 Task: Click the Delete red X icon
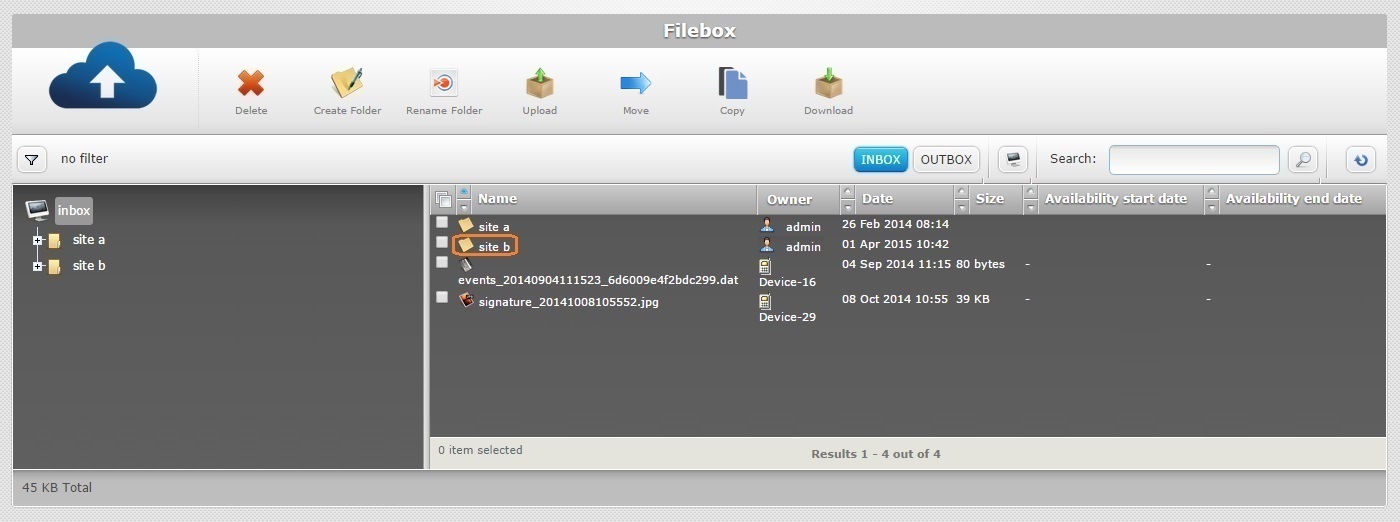[x=251, y=83]
